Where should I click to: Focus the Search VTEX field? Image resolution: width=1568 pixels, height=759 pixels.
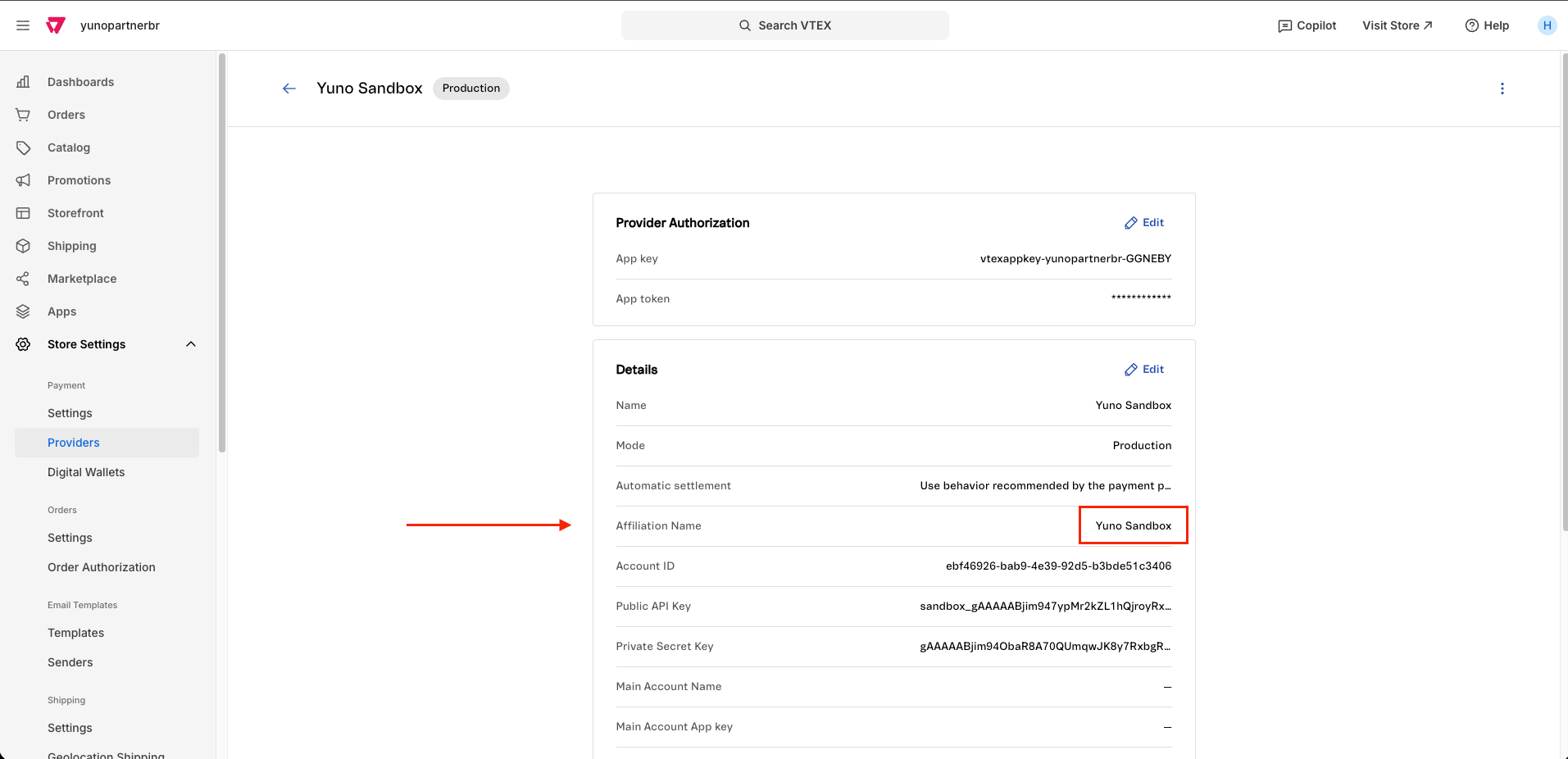[x=785, y=25]
